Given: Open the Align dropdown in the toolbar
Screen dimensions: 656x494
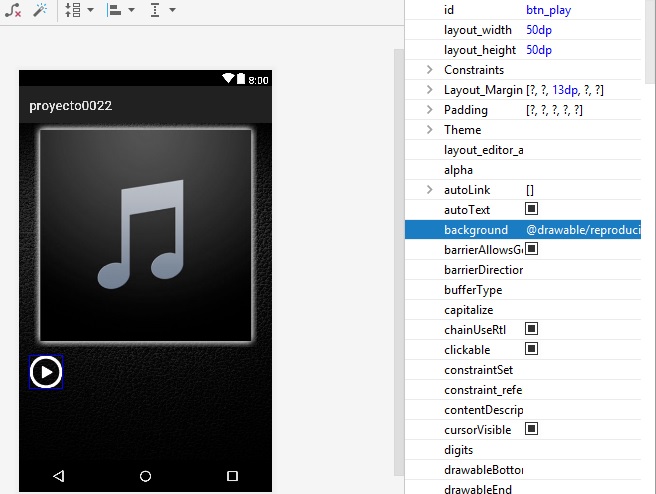Looking at the screenshot, I should point(119,9).
